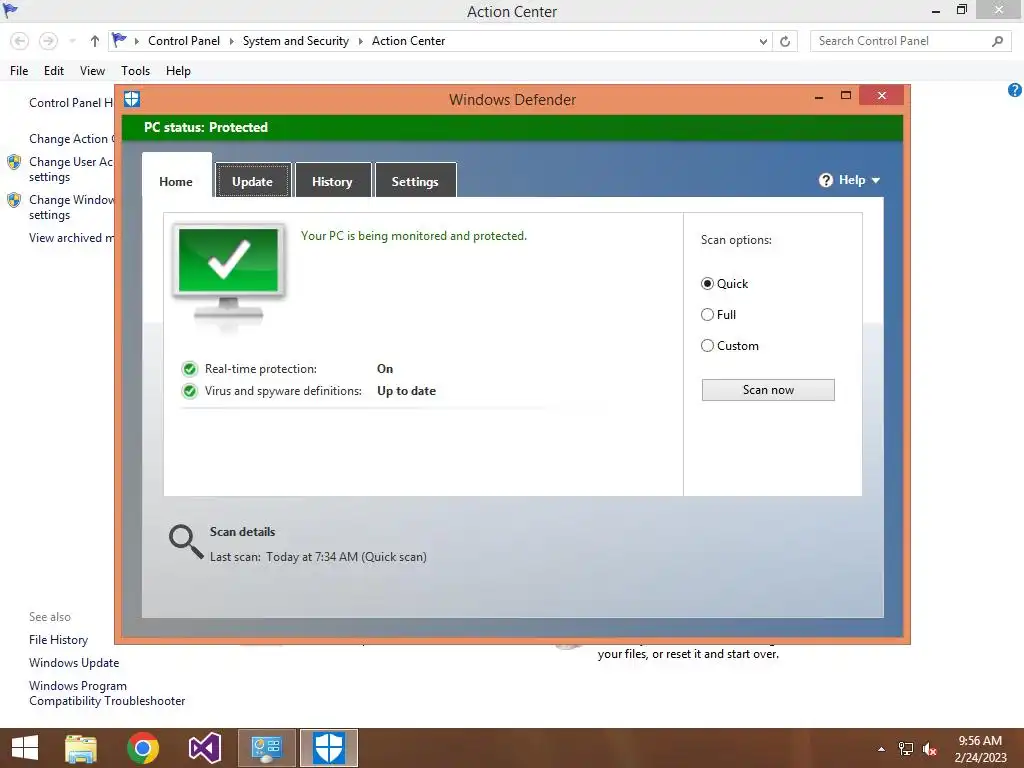Click the Help question mark icon in Defender

click(826, 180)
